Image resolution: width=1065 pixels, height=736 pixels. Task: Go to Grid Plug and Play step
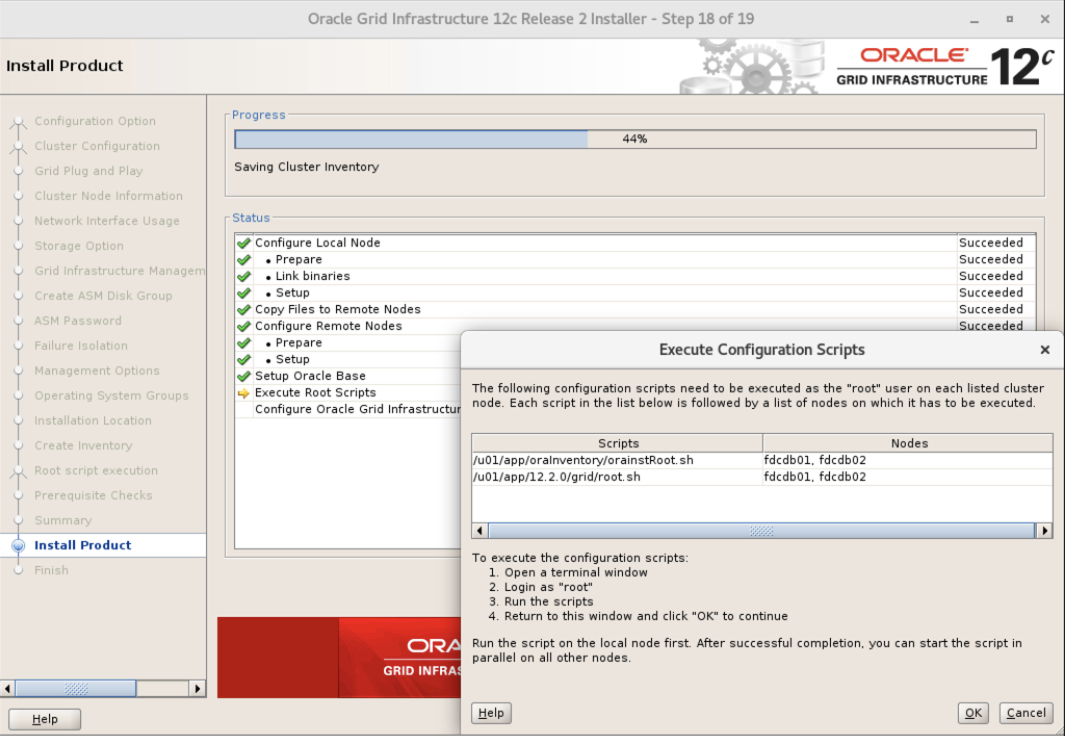(88, 171)
